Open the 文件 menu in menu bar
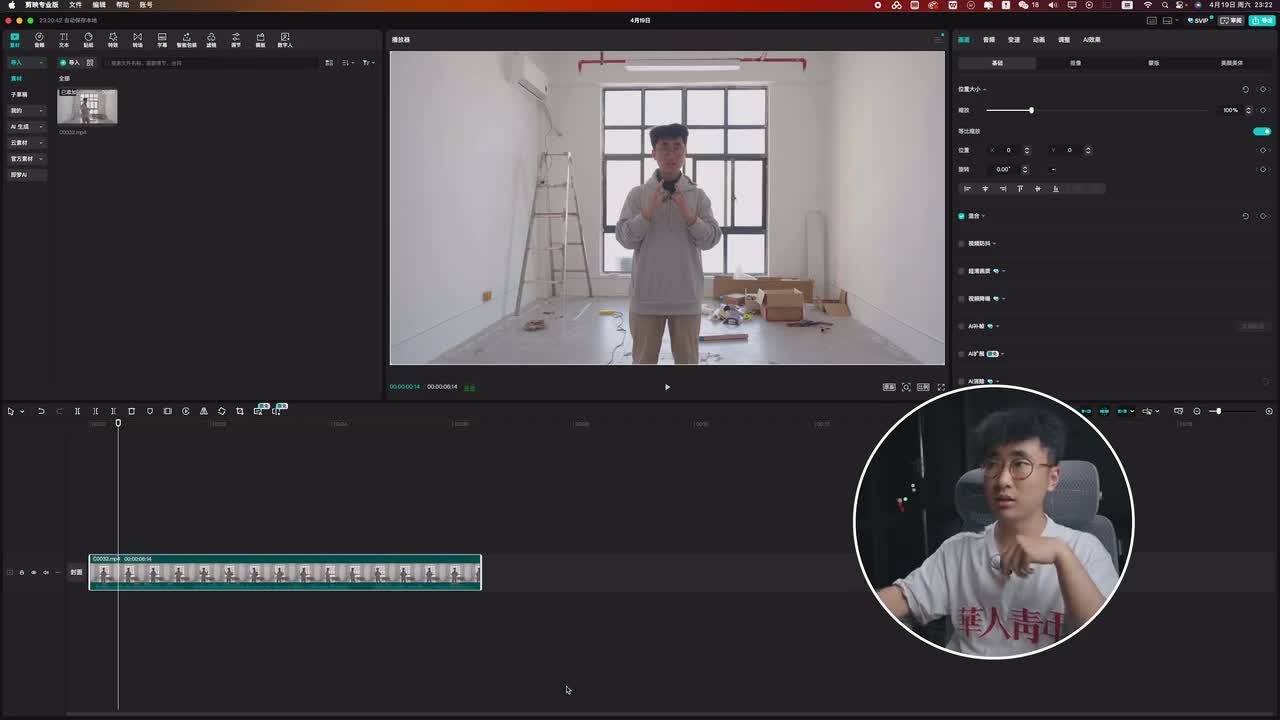Screen dimensions: 1280x720 pos(75,5)
